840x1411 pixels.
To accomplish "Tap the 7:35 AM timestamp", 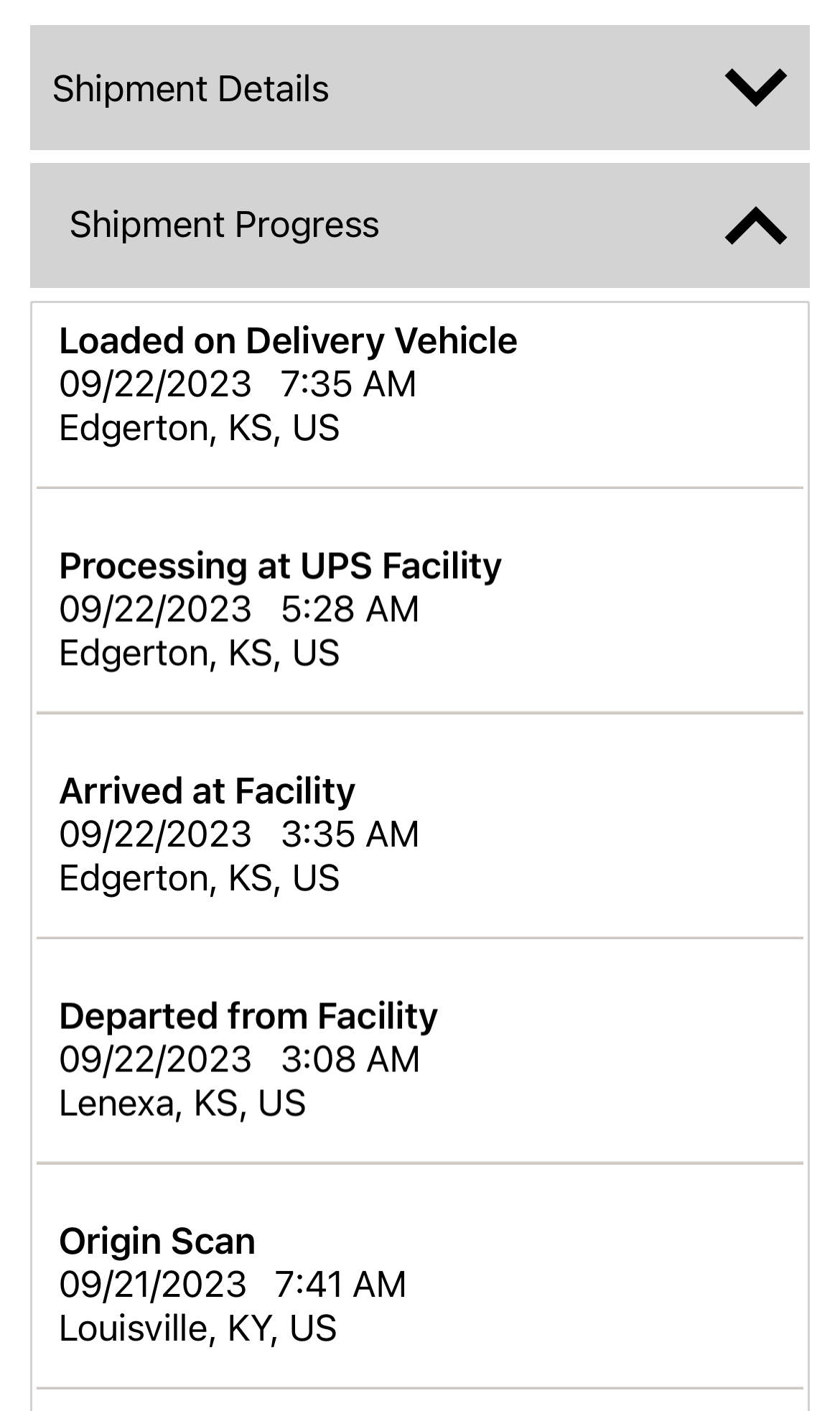I will coord(348,384).
